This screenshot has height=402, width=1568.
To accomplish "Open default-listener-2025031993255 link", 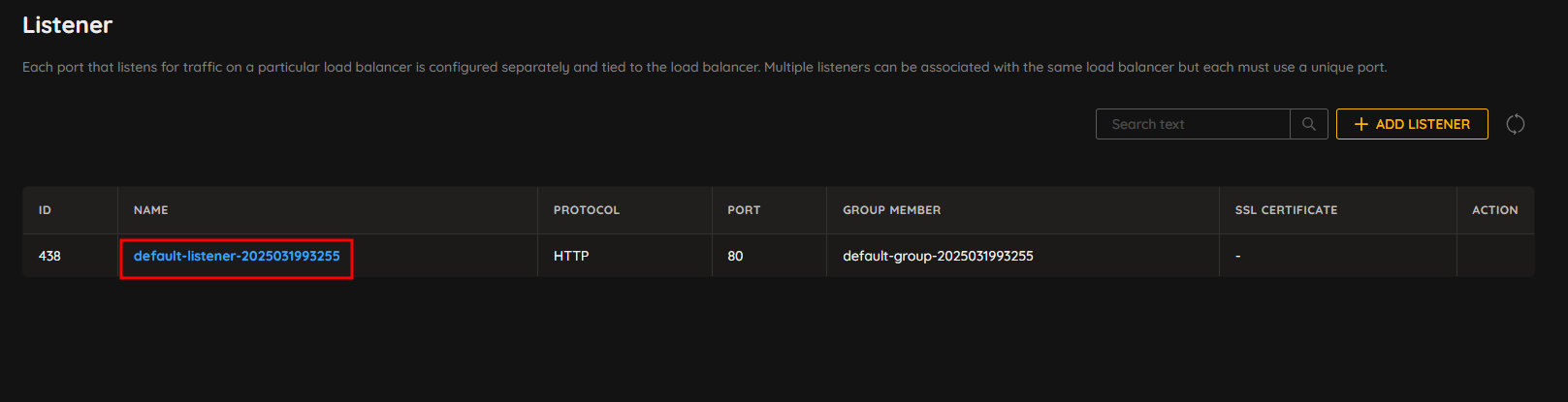I will 237,256.
